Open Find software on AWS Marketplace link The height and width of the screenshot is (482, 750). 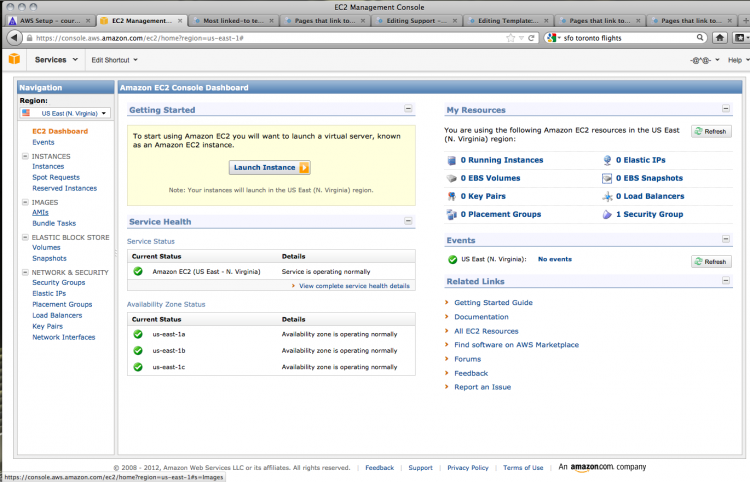[x=516, y=345]
